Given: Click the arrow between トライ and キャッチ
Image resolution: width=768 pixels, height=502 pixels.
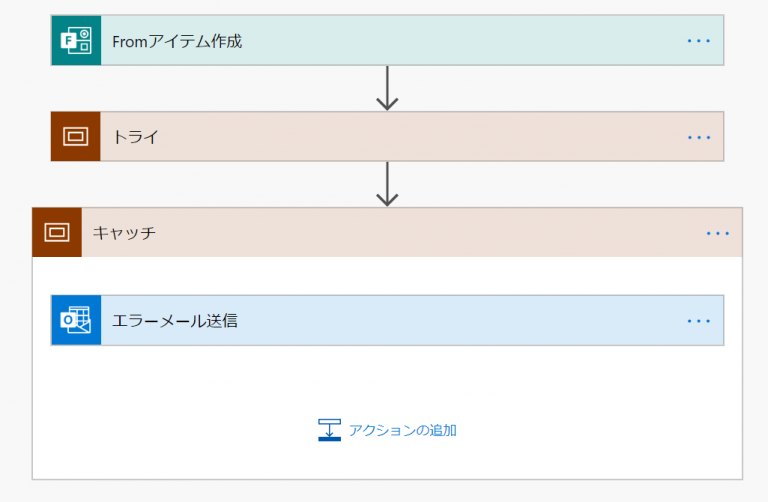Looking at the screenshot, I should click(x=387, y=183).
